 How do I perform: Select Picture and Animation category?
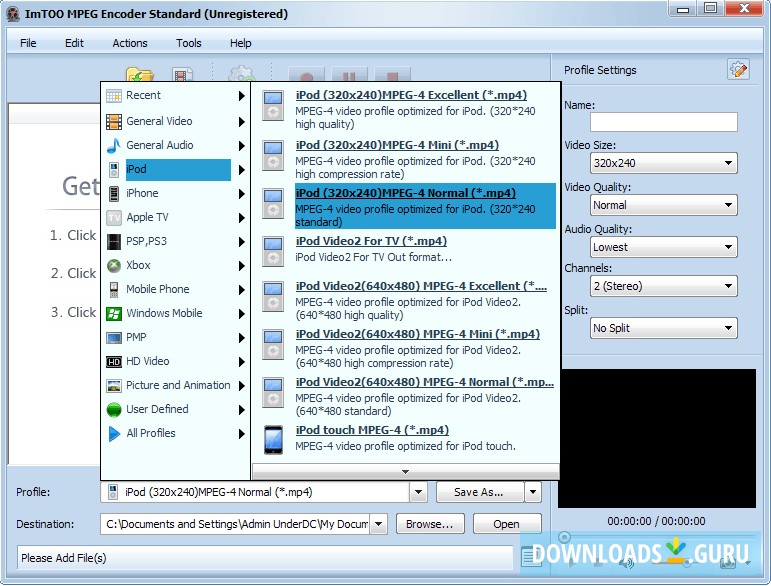pyautogui.click(x=178, y=386)
